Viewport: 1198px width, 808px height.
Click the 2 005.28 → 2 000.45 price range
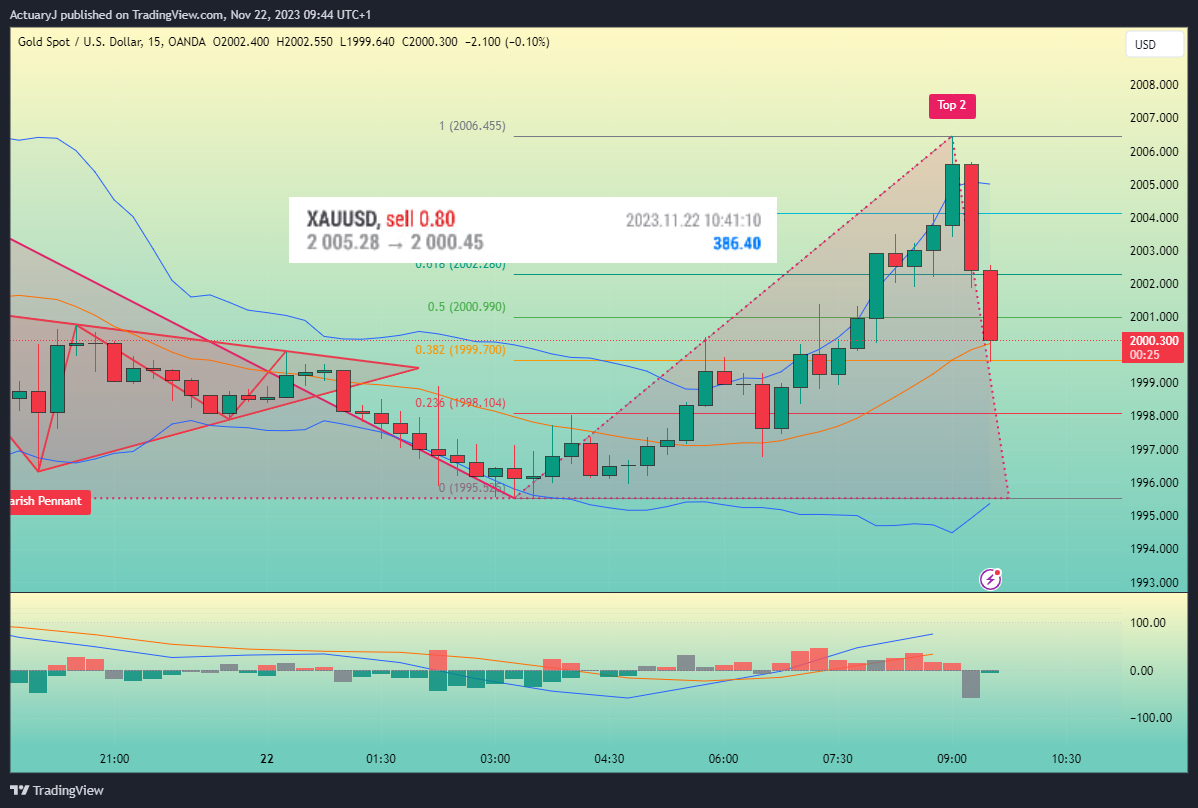point(395,243)
